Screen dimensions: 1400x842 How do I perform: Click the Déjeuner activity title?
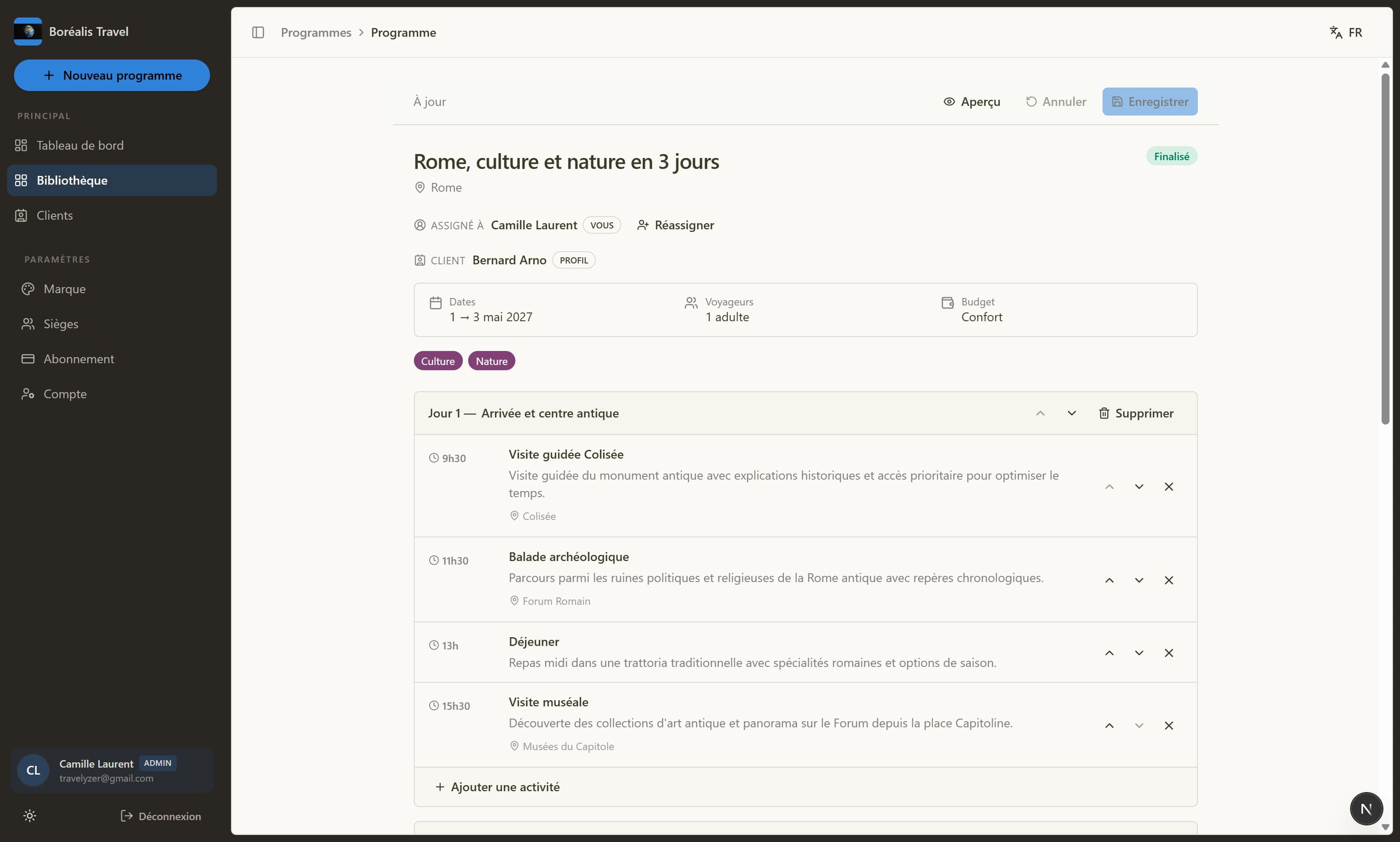click(x=534, y=642)
